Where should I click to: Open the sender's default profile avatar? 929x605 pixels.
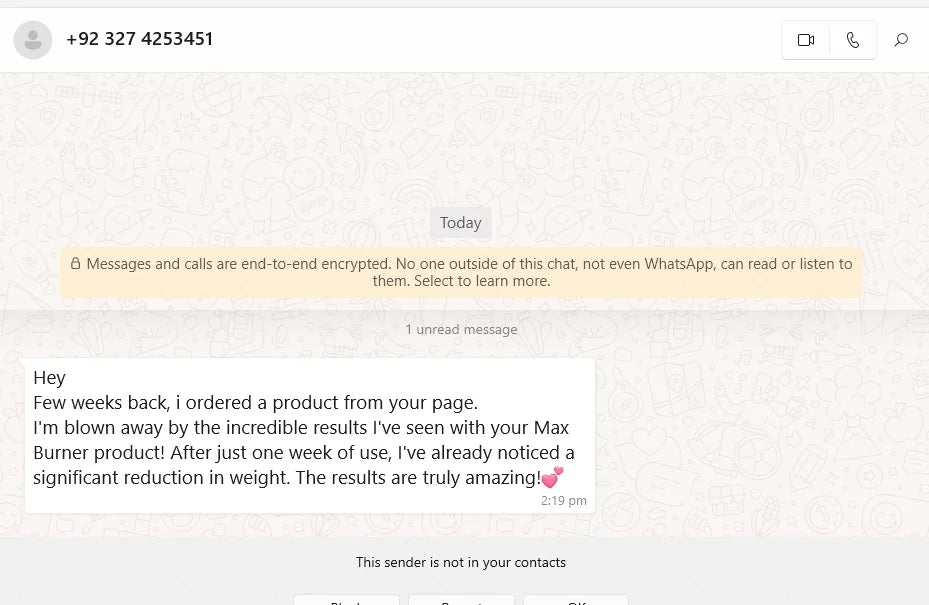pyautogui.click(x=33, y=40)
